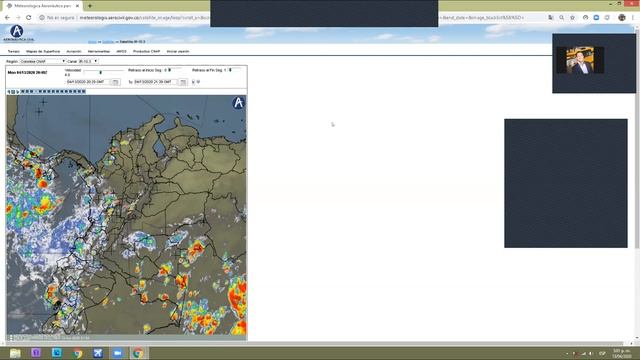The width and height of the screenshot is (640, 360).
Task: Play the satellite animation forward
Action: [18, 92]
